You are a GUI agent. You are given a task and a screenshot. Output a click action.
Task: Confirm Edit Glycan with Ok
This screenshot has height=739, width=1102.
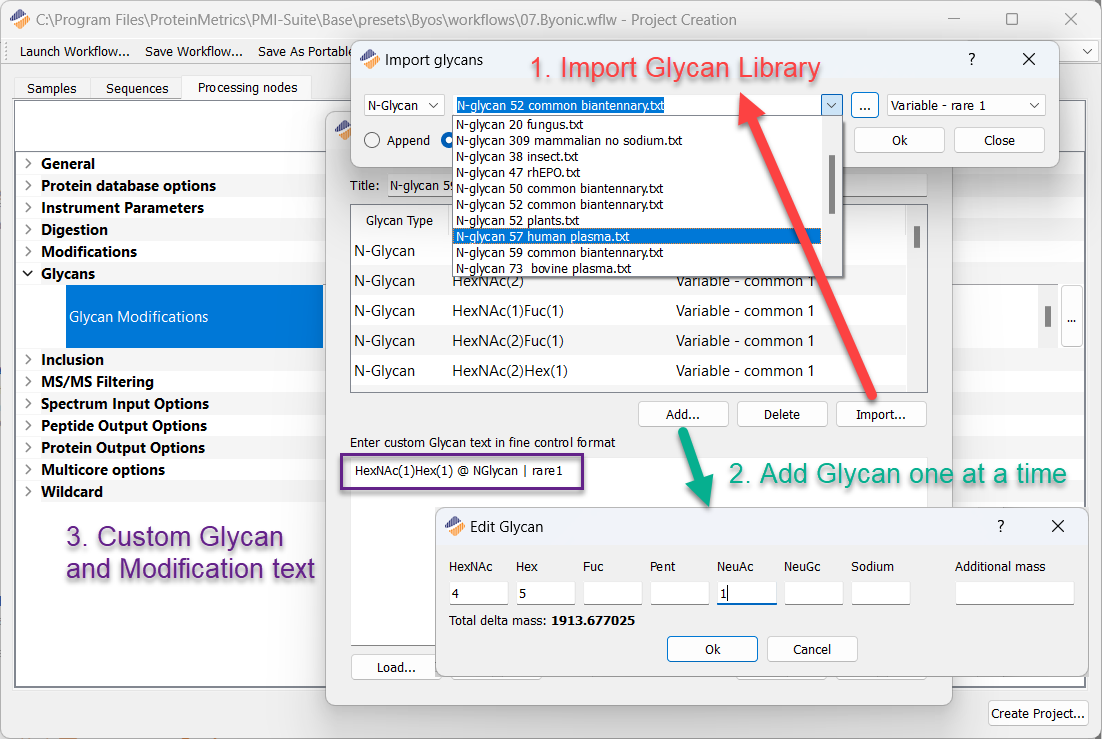(712, 649)
